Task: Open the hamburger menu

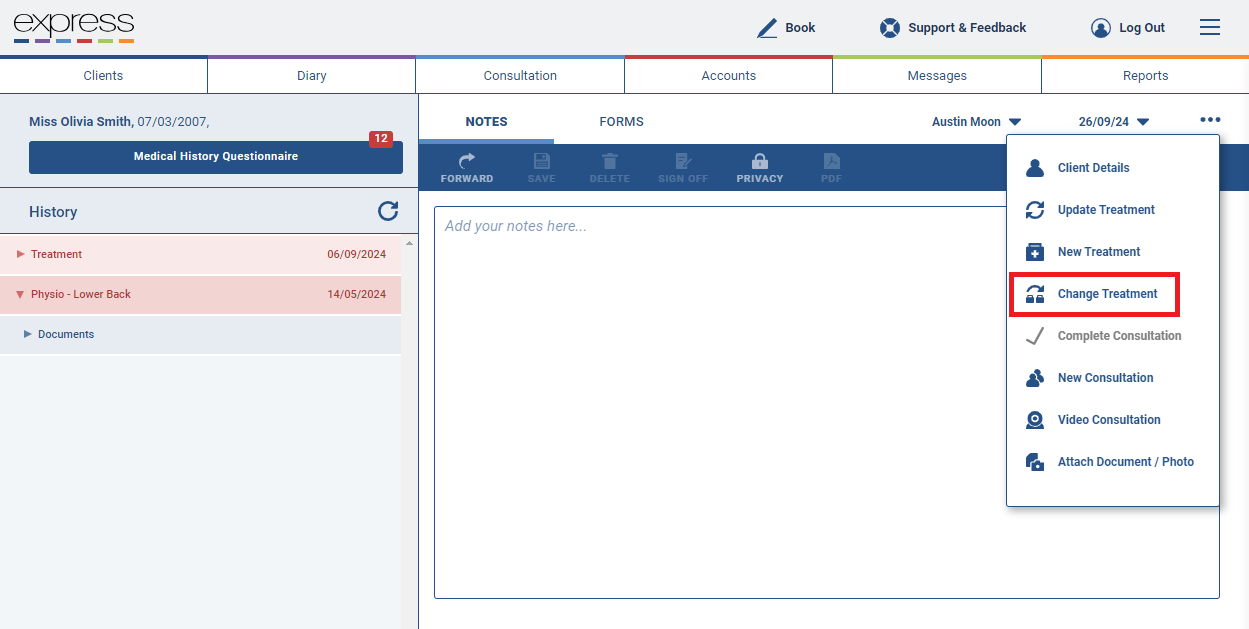Action: (x=1210, y=28)
